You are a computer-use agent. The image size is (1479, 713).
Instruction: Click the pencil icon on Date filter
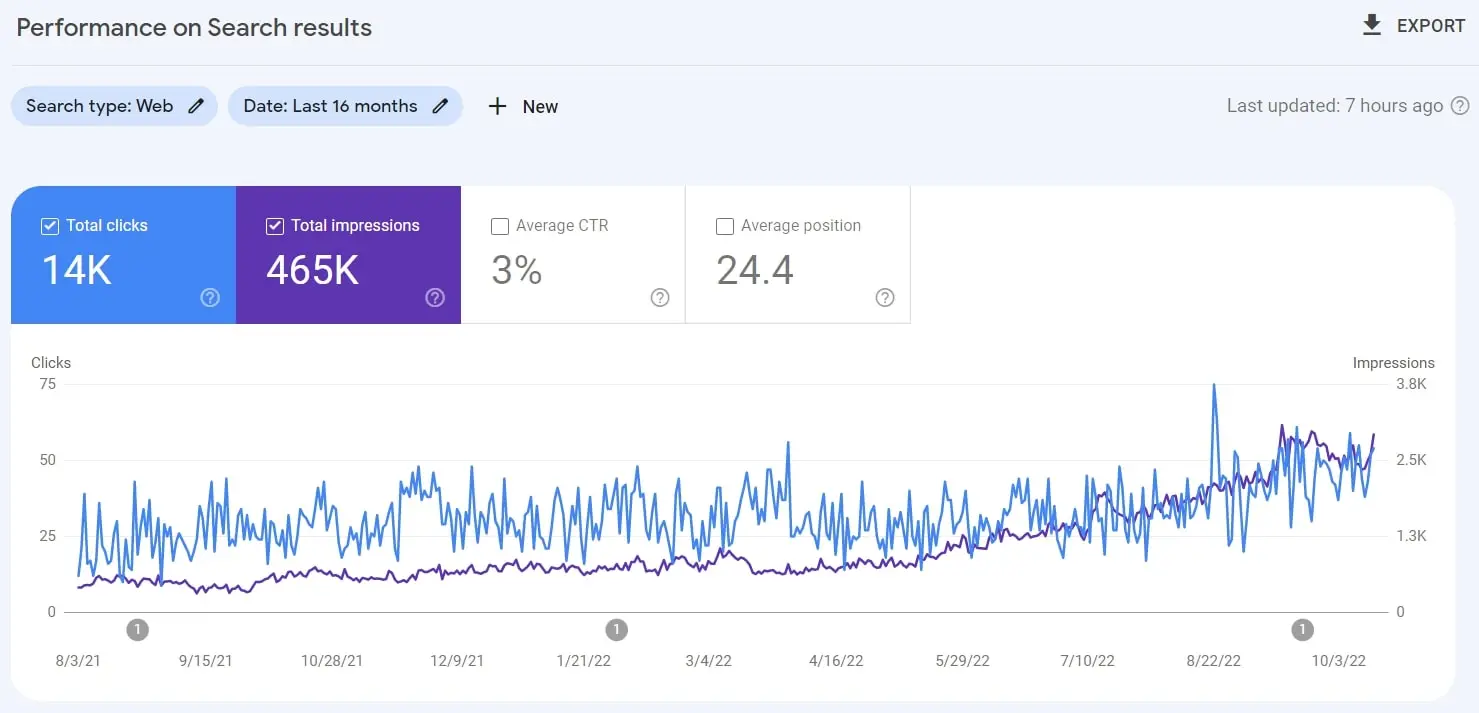point(440,105)
